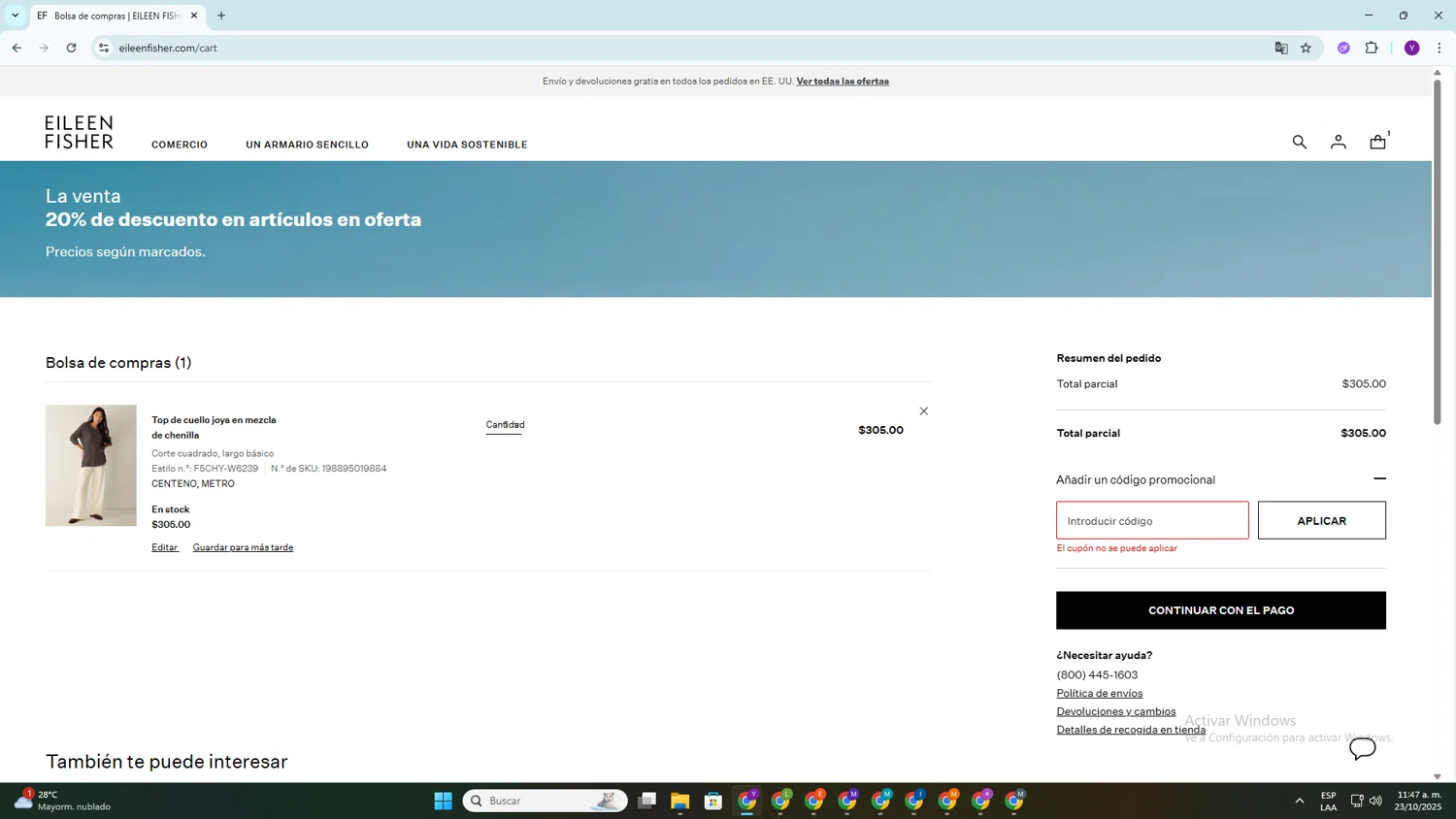1456x819 pixels.
Task: Click the chenille top product thumbnail
Action: click(90, 466)
